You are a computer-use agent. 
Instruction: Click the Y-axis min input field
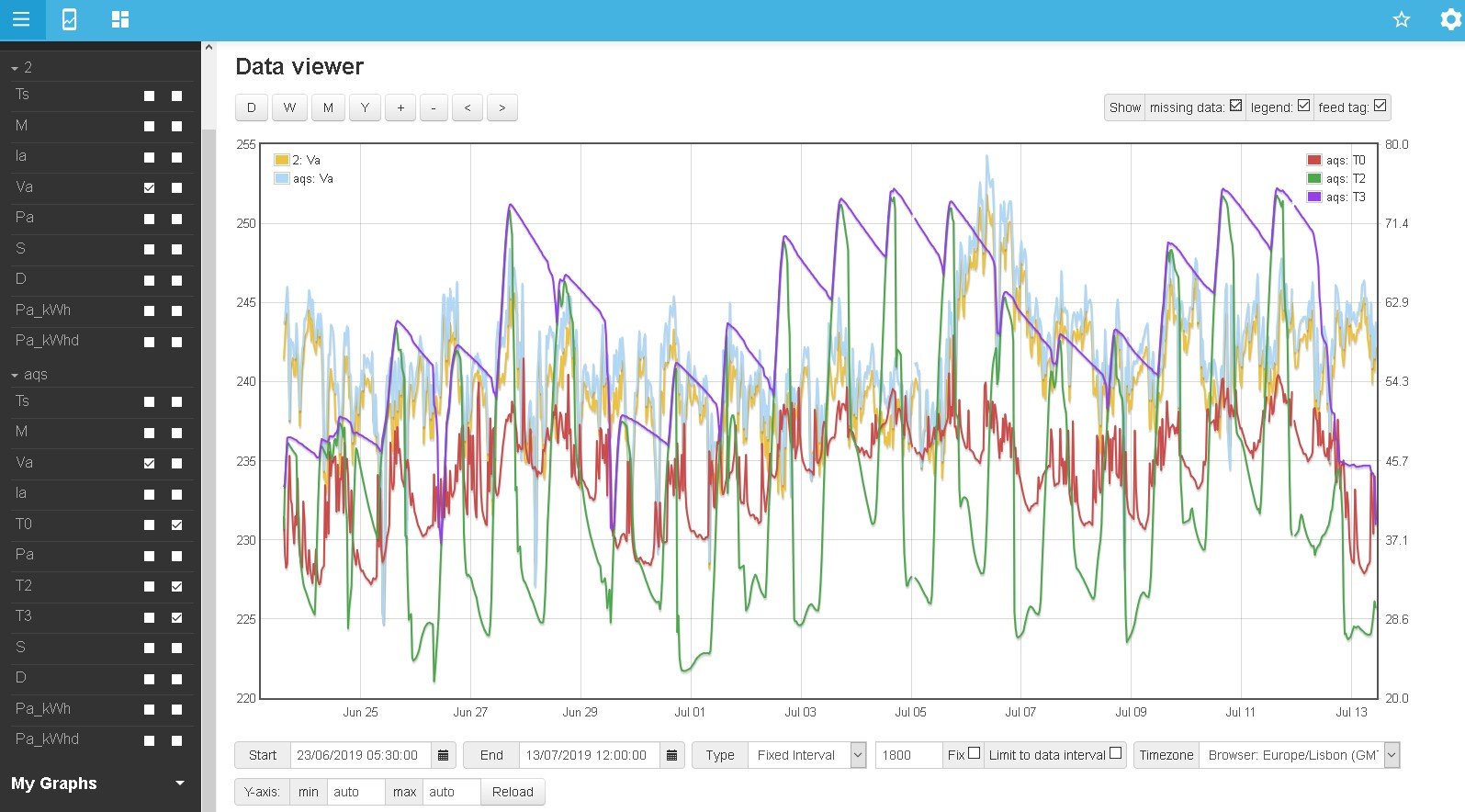(x=355, y=792)
